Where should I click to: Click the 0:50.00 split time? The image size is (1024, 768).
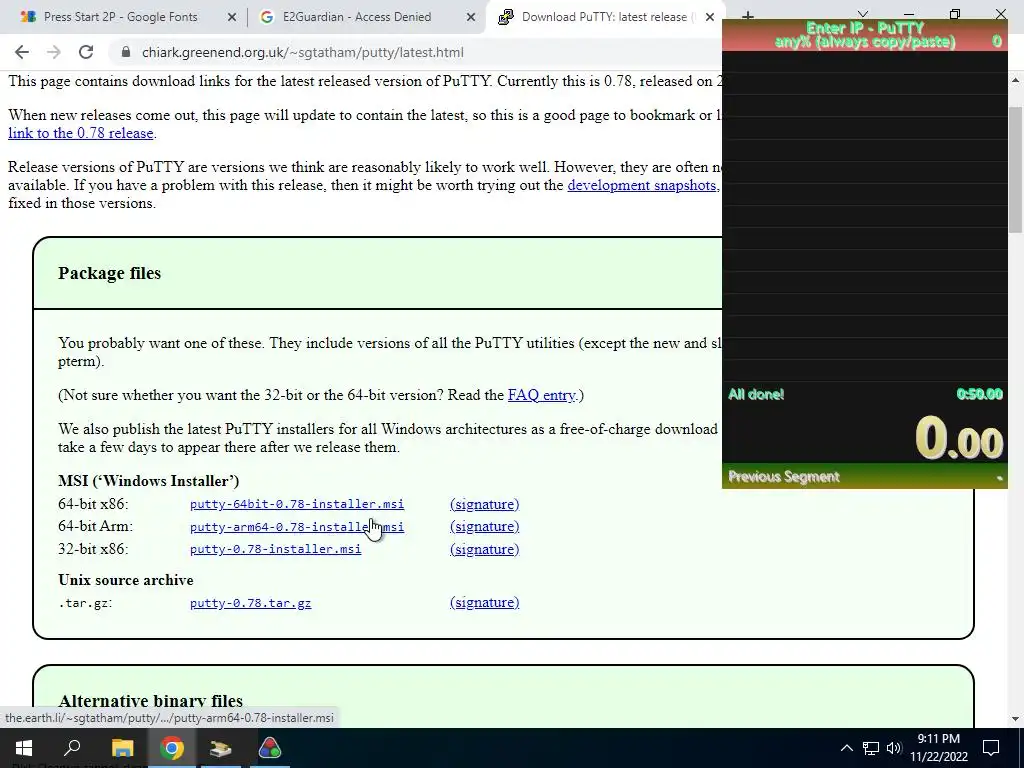click(979, 394)
